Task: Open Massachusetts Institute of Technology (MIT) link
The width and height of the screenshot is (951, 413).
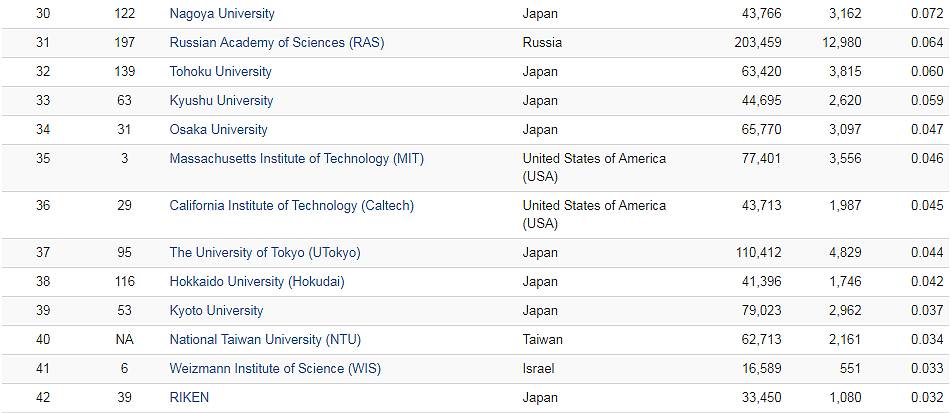Action: click(x=296, y=159)
